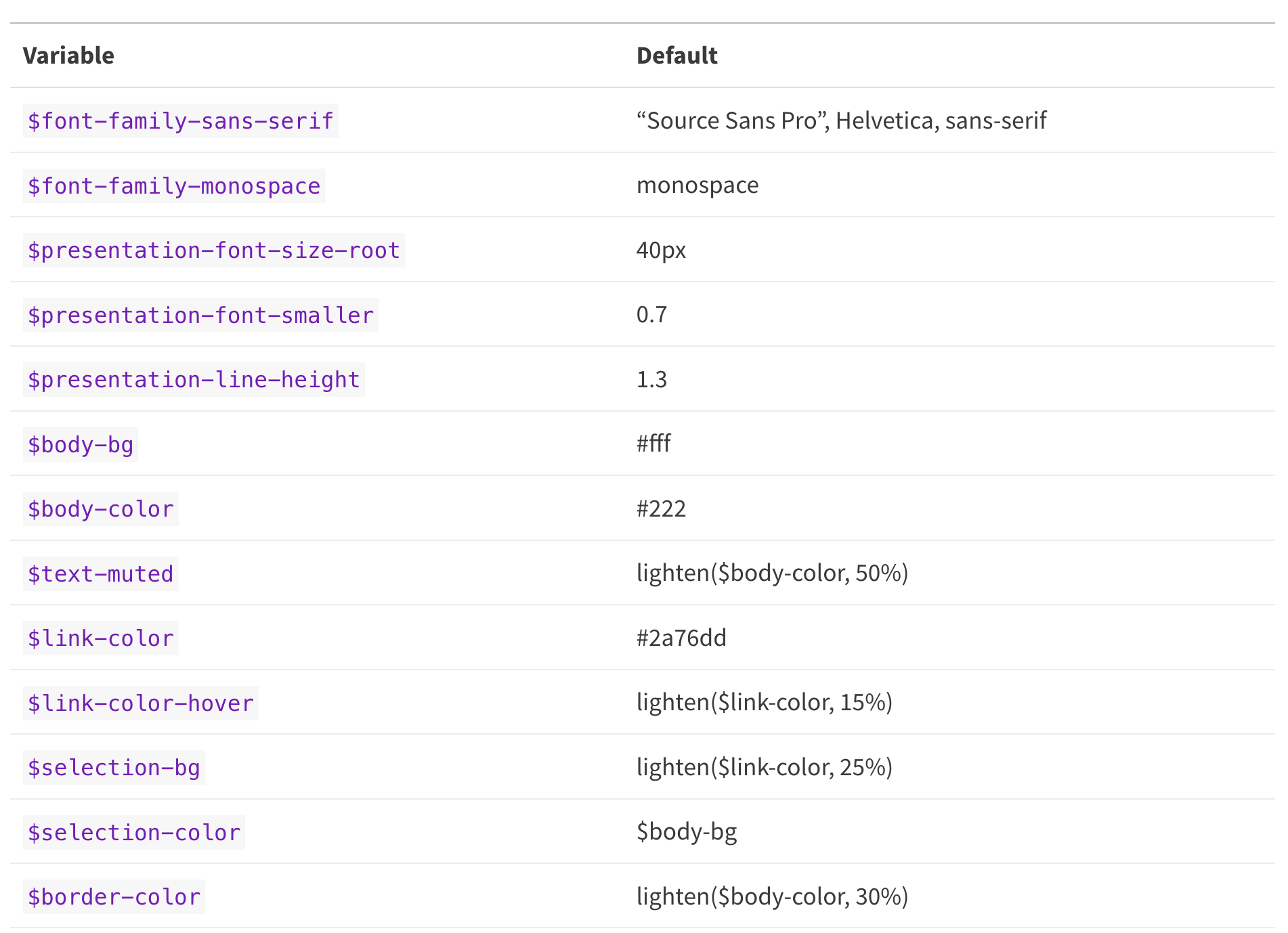This screenshot has width=1288, height=933.
Task: Click the "lighten($link-color, 25%)" default value
Action: [x=764, y=767]
